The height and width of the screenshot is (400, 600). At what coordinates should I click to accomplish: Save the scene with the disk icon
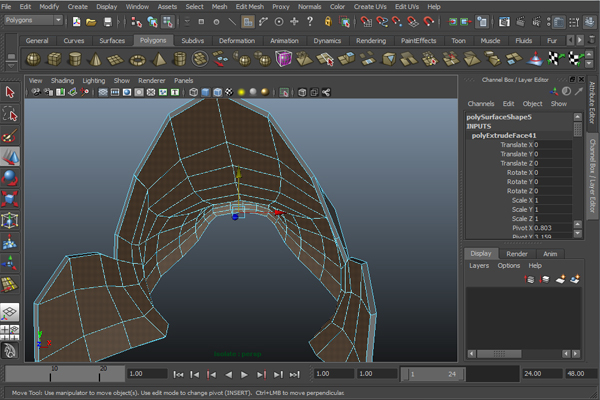click(x=108, y=22)
